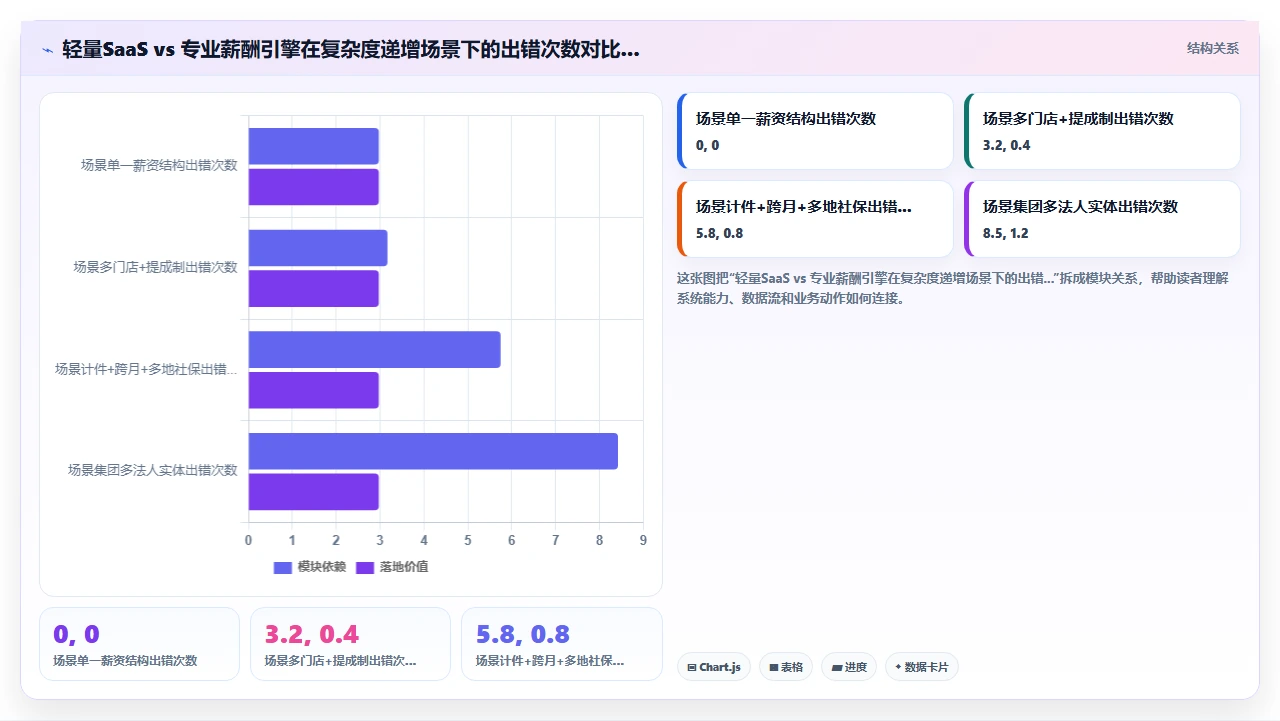This screenshot has height=721, width=1280.
Task: Click the bottom stat card showing 3.2, 0.4
Action: point(350,644)
